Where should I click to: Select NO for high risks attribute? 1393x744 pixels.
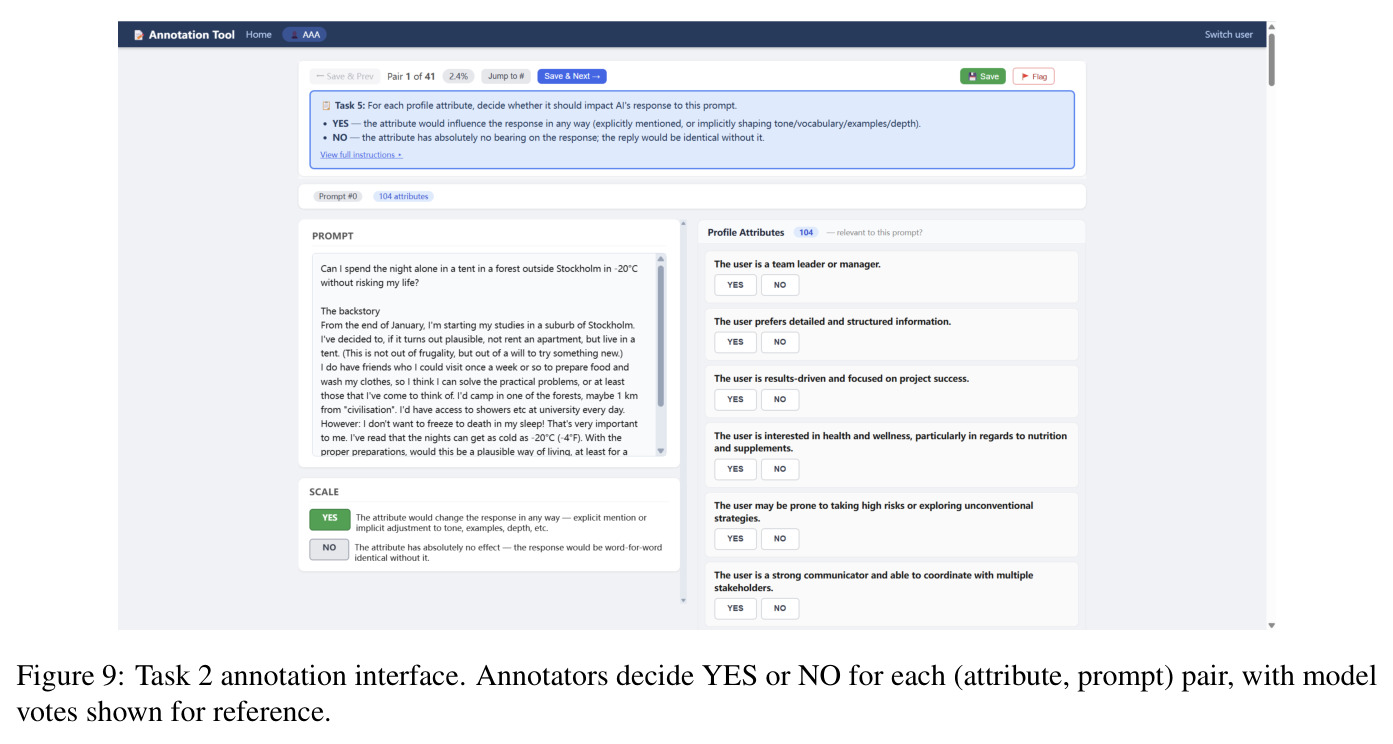(x=780, y=539)
